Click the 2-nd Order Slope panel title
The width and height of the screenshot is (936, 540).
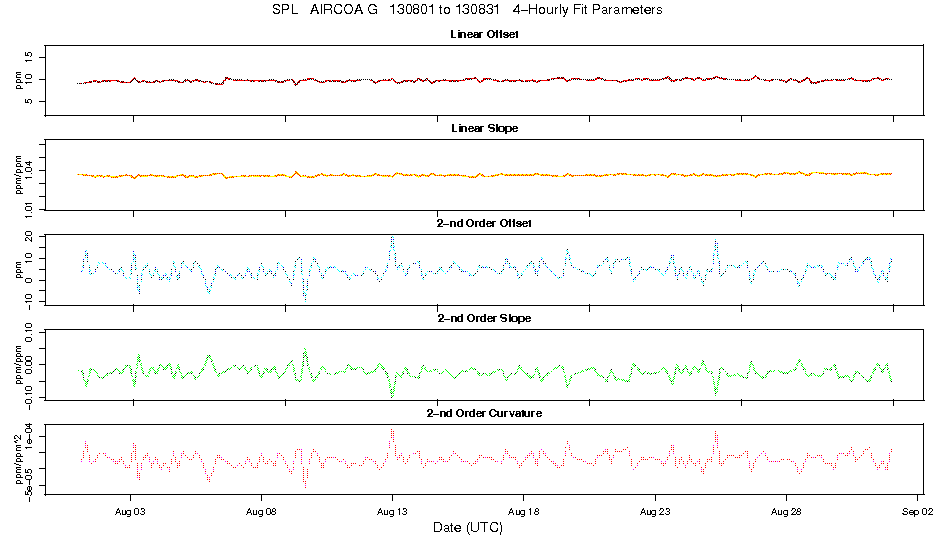point(484,318)
